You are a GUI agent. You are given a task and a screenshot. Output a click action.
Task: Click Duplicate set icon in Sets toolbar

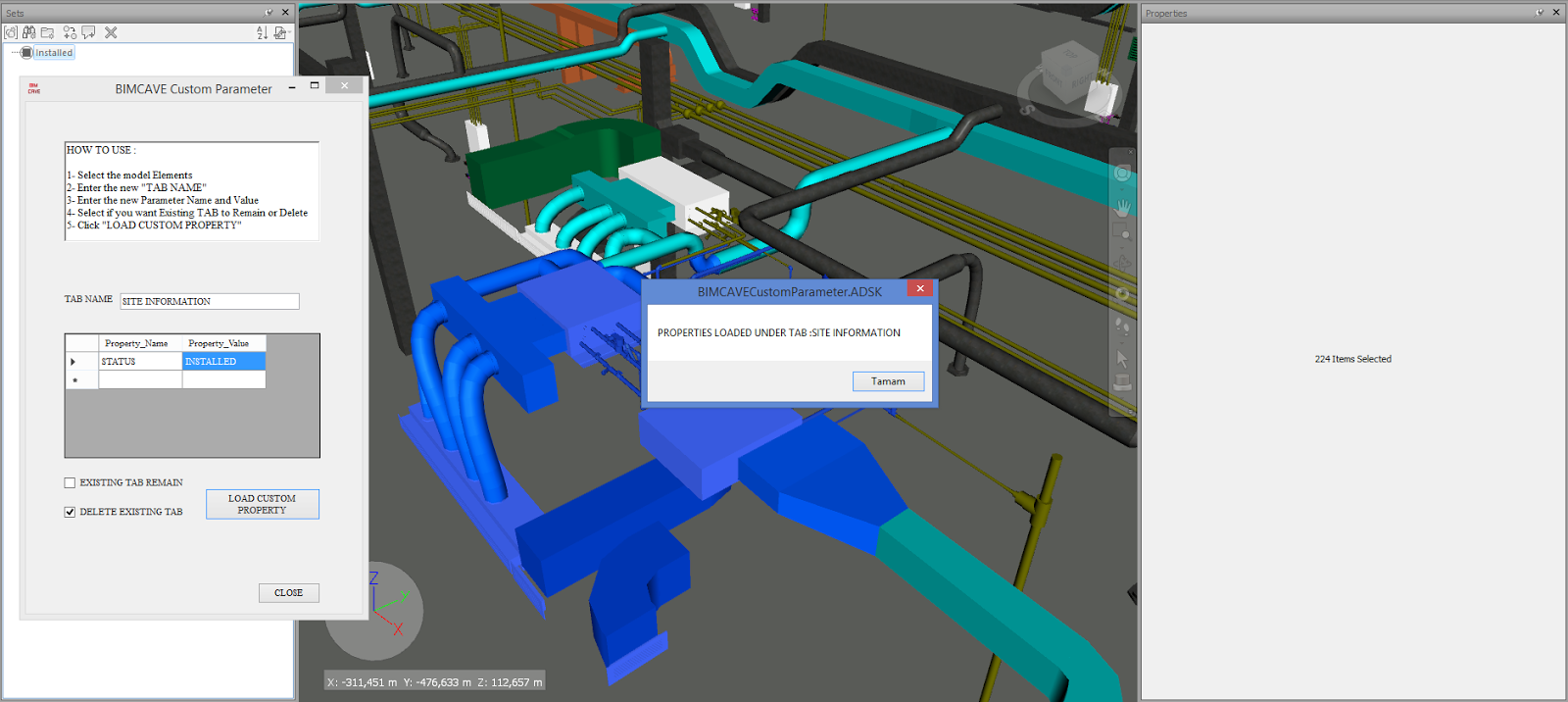point(70,32)
